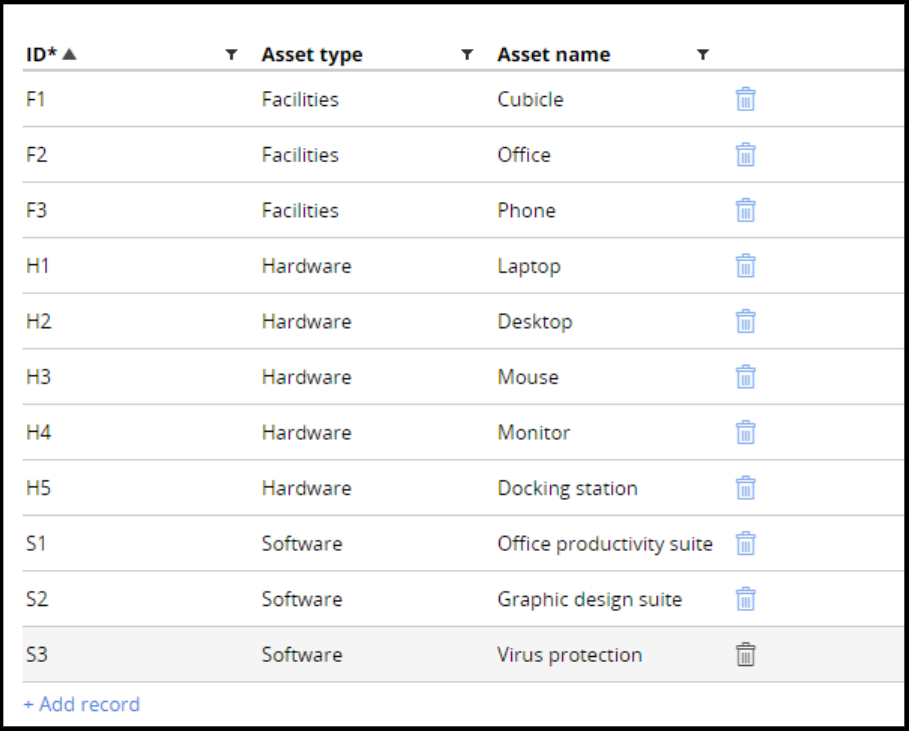The image size is (909, 731).
Task: Delete the Desktop record (H2)
Action: pos(745,321)
